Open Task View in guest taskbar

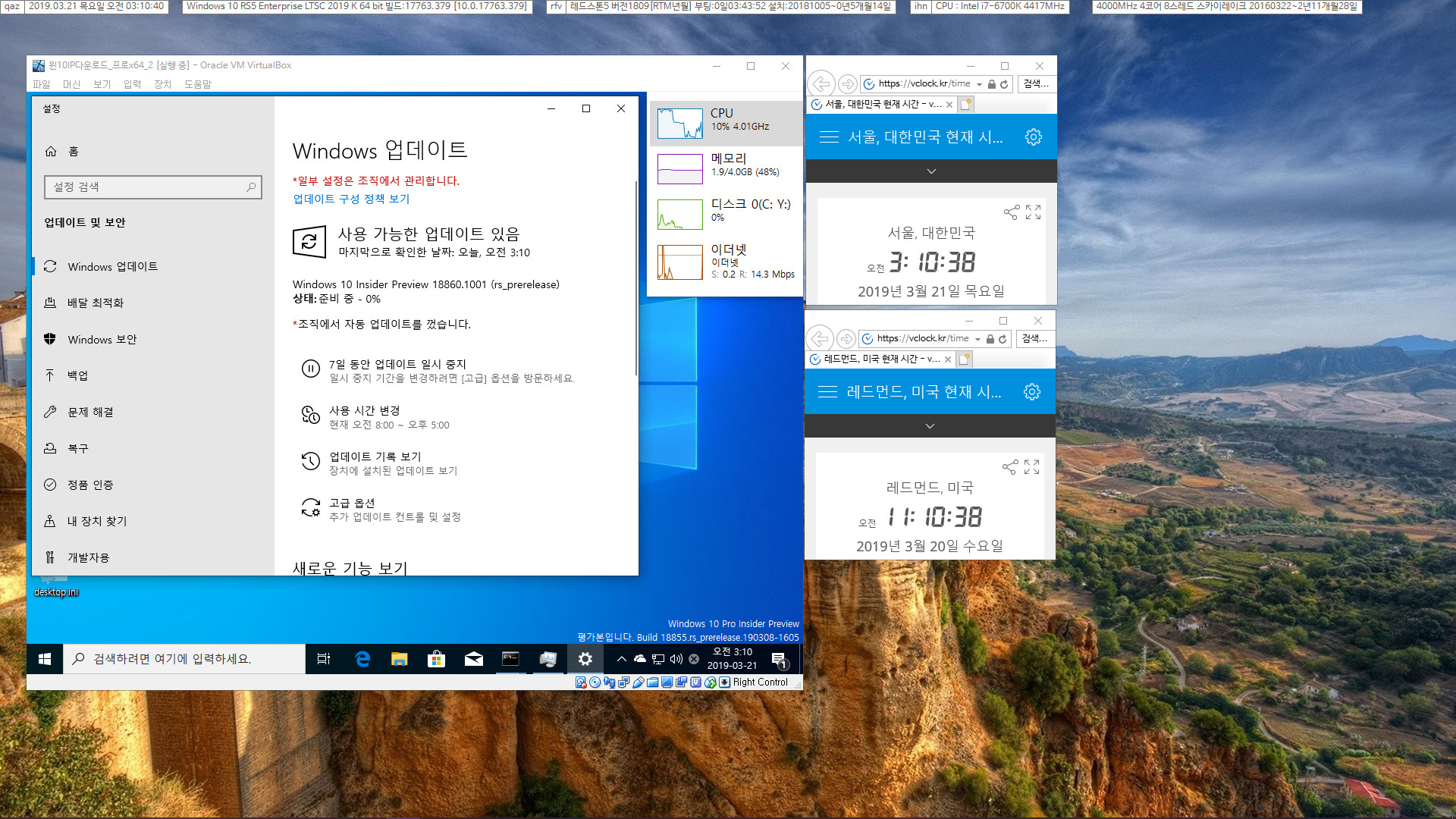pos(324,659)
